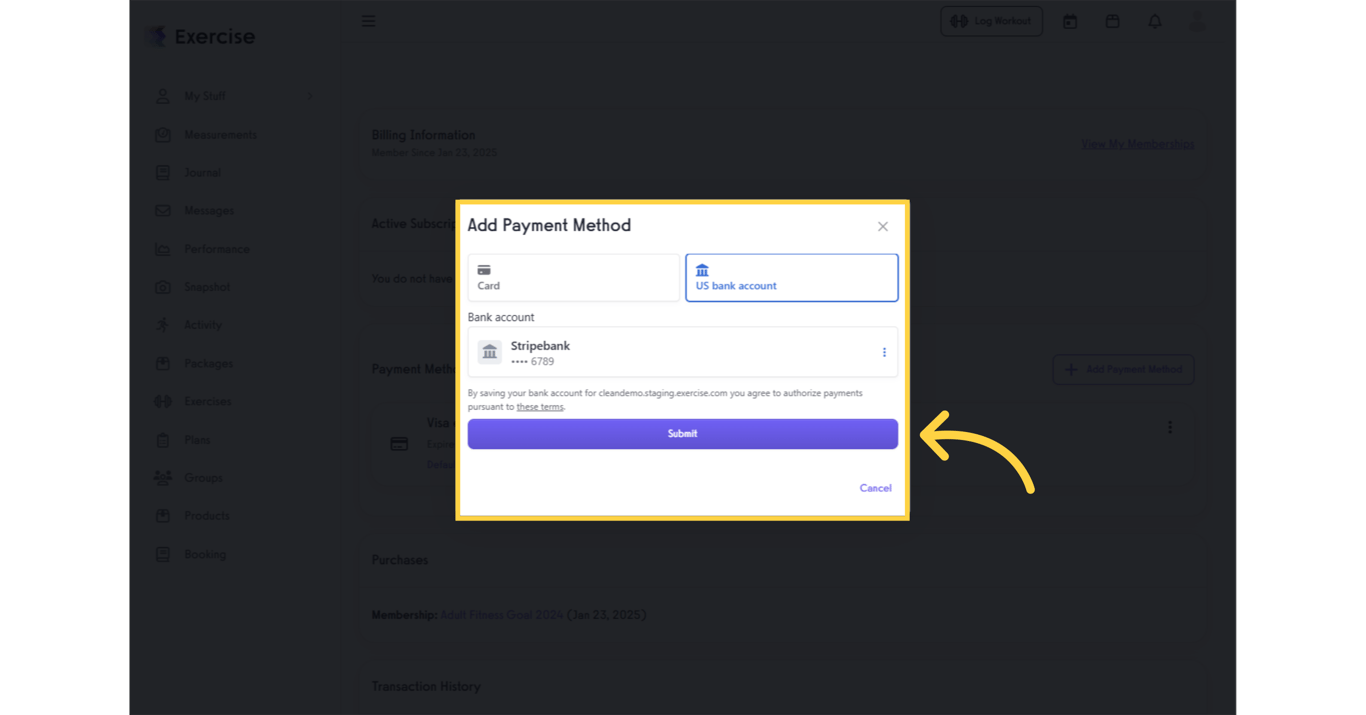The width and height of the screenshot is (1366, 715).
Task: Open Stripebank account options menu
Action: click(884, 352)
